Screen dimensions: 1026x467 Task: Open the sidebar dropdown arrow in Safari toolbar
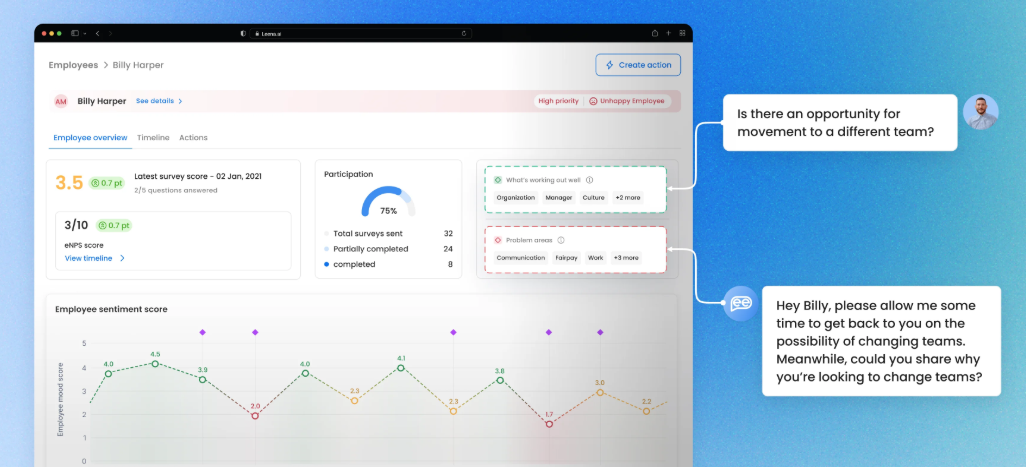tap(85, 33)
